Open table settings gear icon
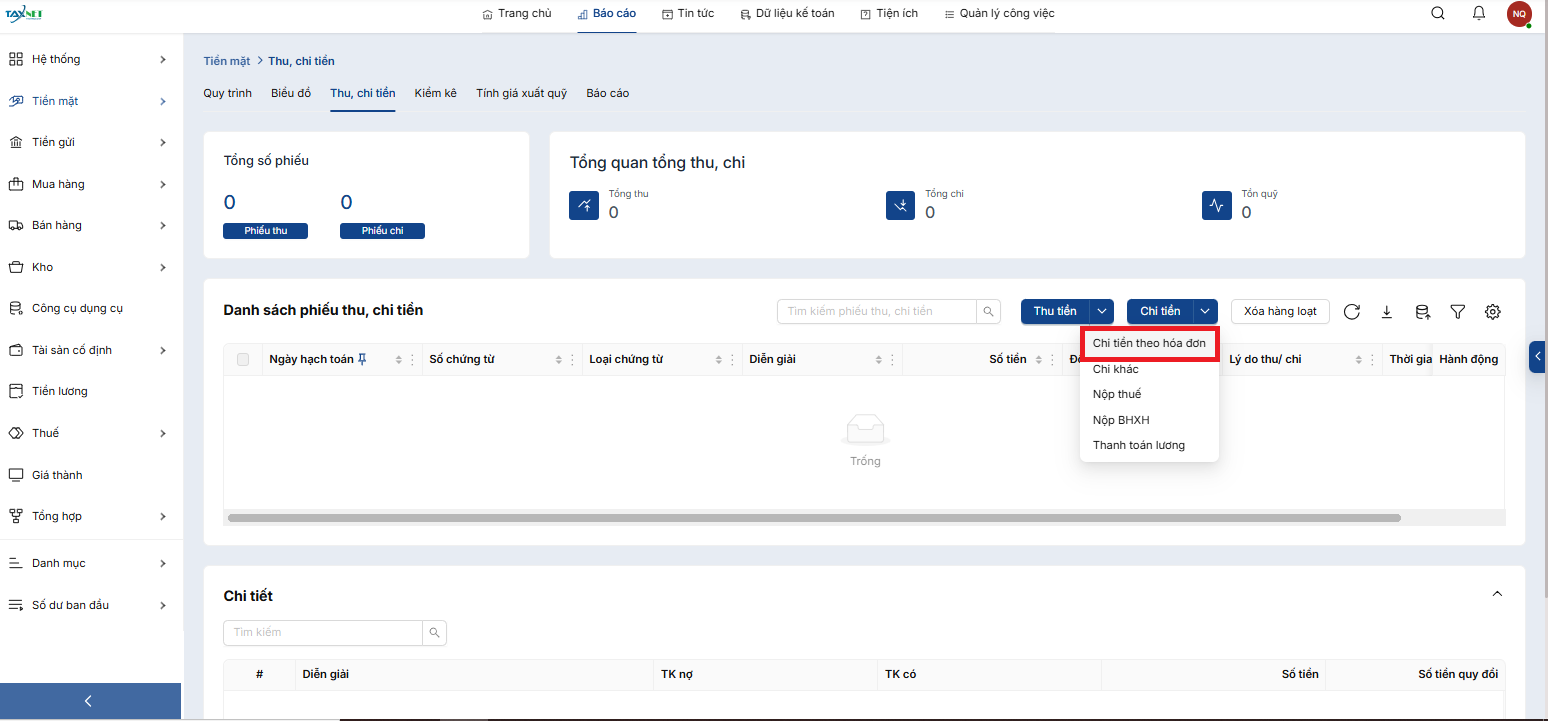The height and width of the screenshot is (721, 1548). pyautogui.click(x=1493, y=312)
